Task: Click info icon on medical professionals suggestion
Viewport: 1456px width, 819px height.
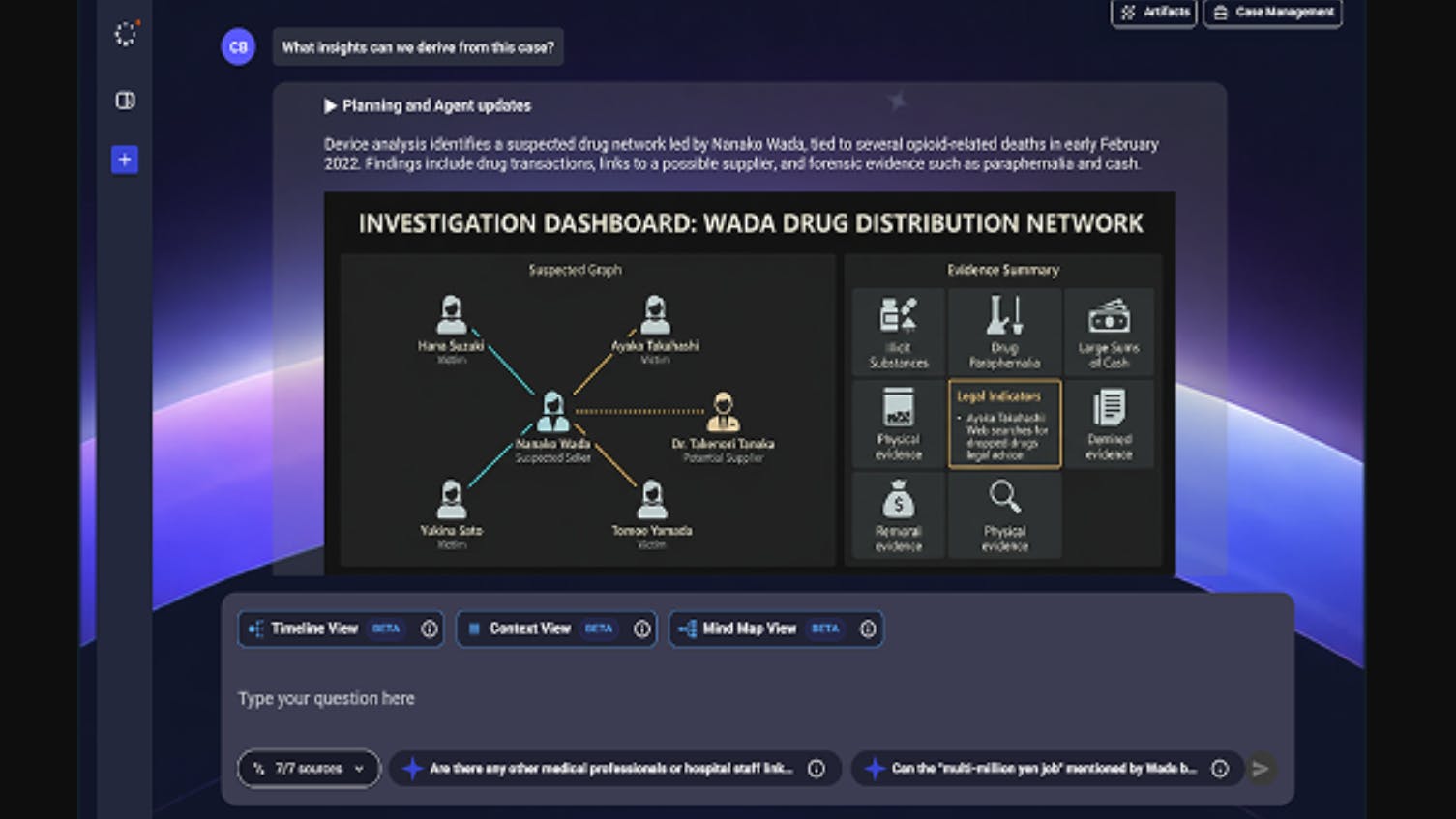Action: tap(817, 769)
